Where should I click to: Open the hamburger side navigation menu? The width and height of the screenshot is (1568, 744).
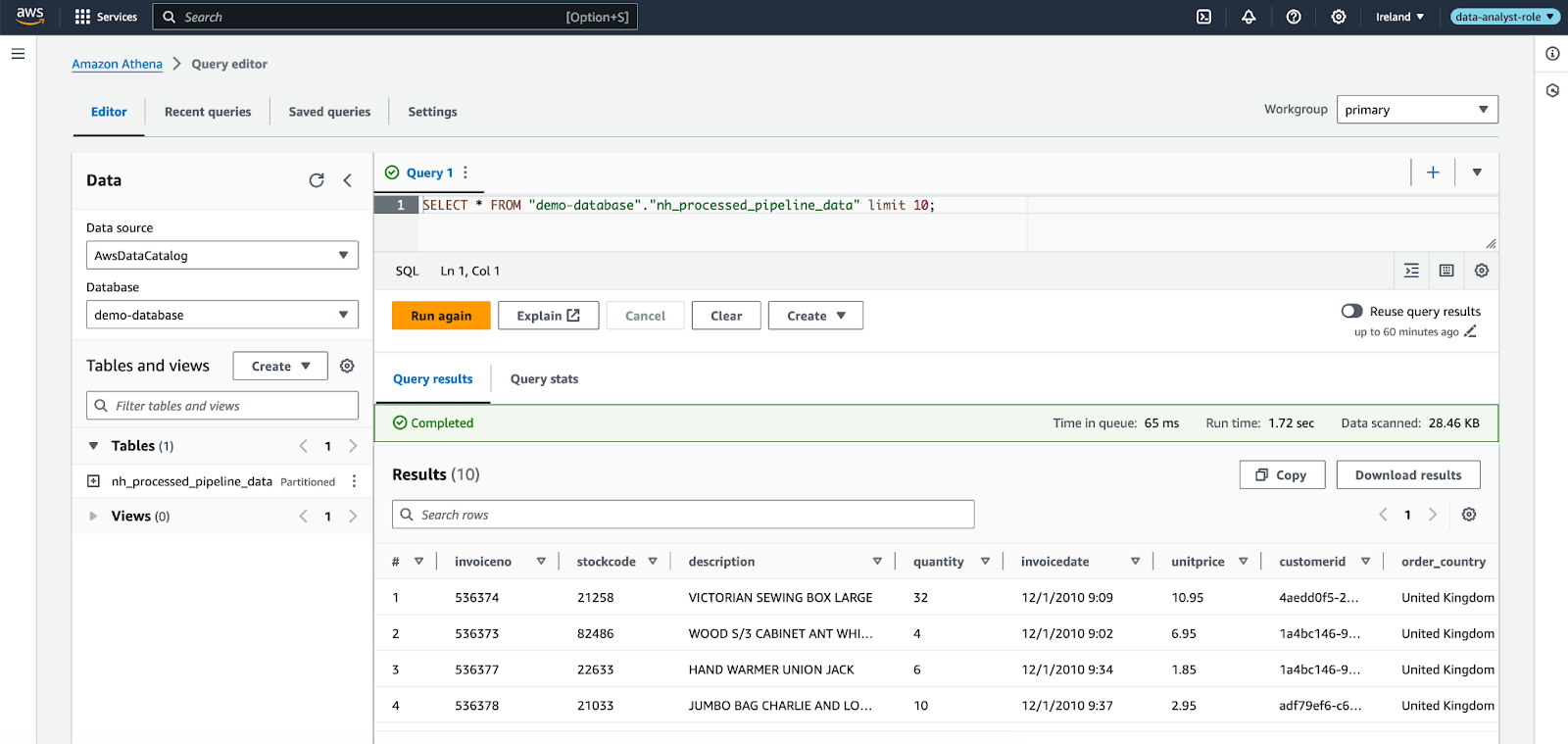[x=18, y=54]
